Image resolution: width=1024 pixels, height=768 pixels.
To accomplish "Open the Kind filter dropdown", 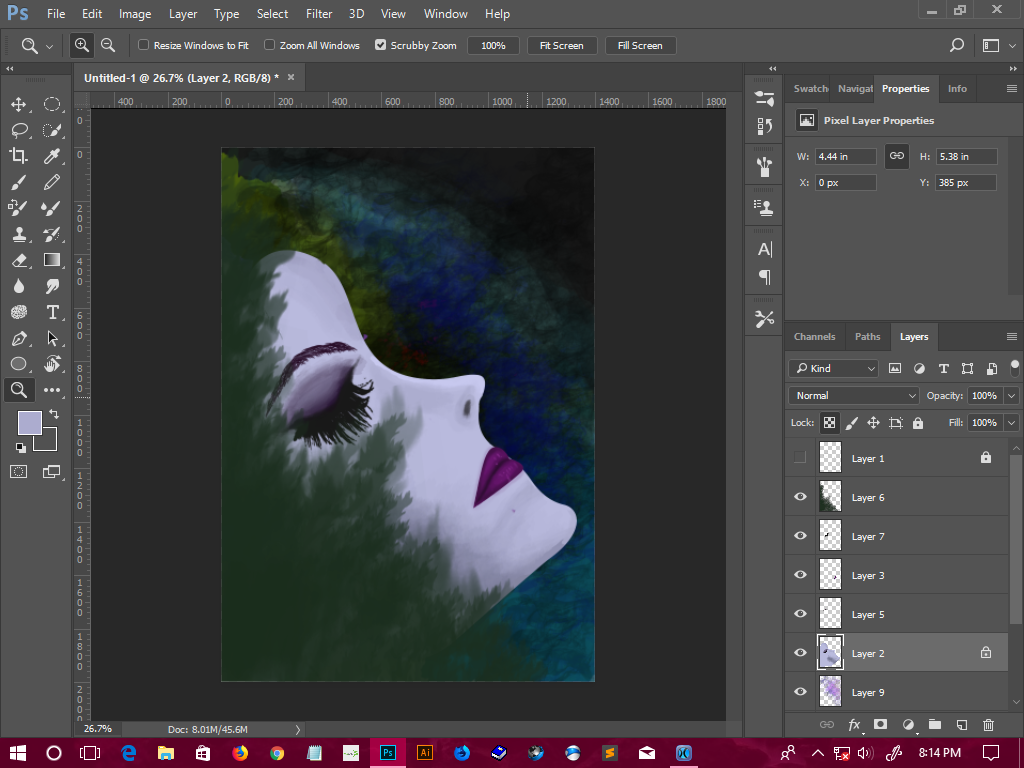I will tap(833, 368).
